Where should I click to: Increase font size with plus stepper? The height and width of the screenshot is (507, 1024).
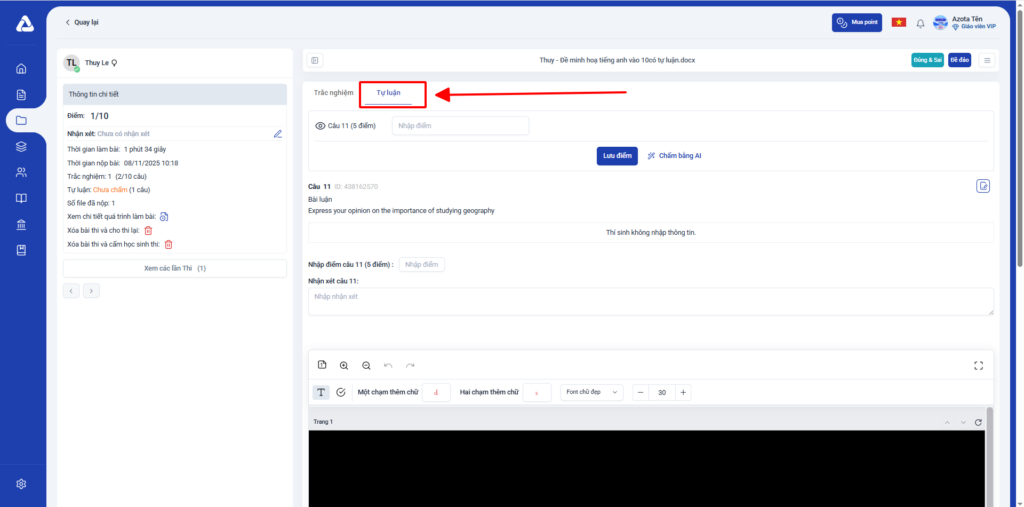pyautogui.click(x=683, y=393)
